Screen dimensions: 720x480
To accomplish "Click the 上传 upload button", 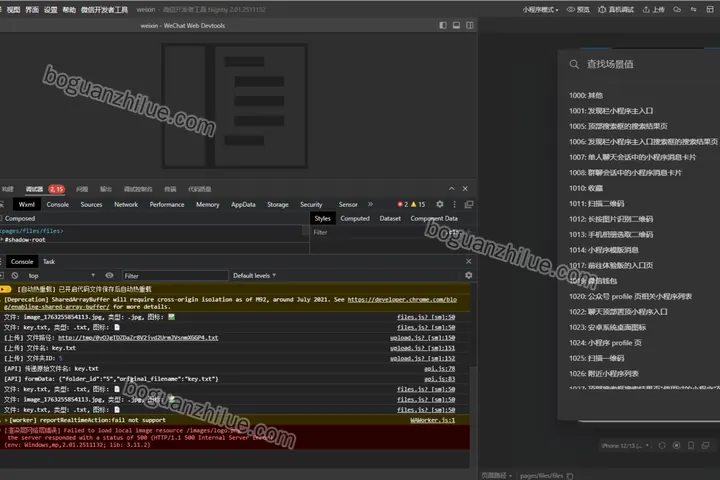I will click(653, 10).
